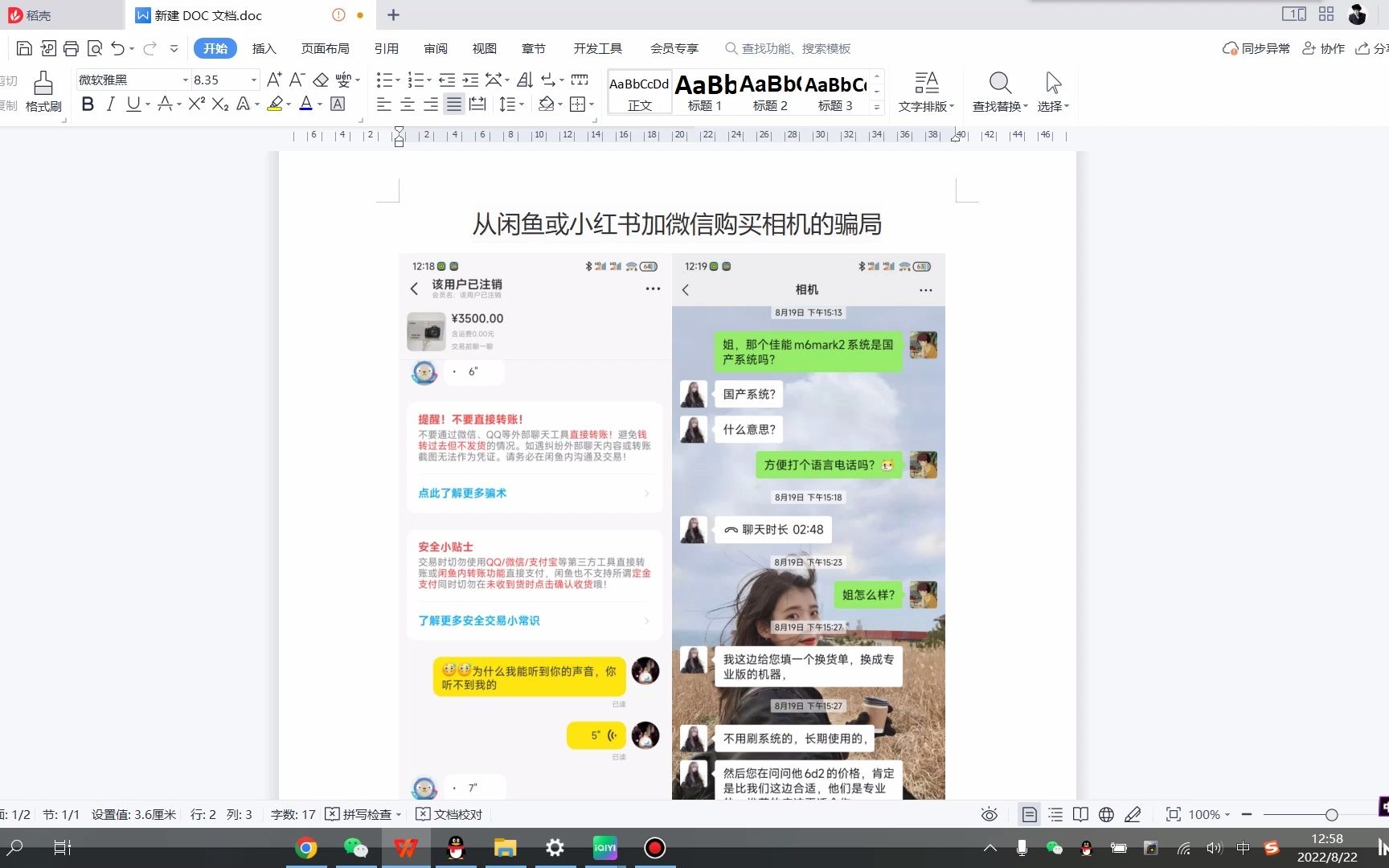Adjust the zoom slider handle
This screenshot has height=868, width=1389.
[x=1331, y=815]
